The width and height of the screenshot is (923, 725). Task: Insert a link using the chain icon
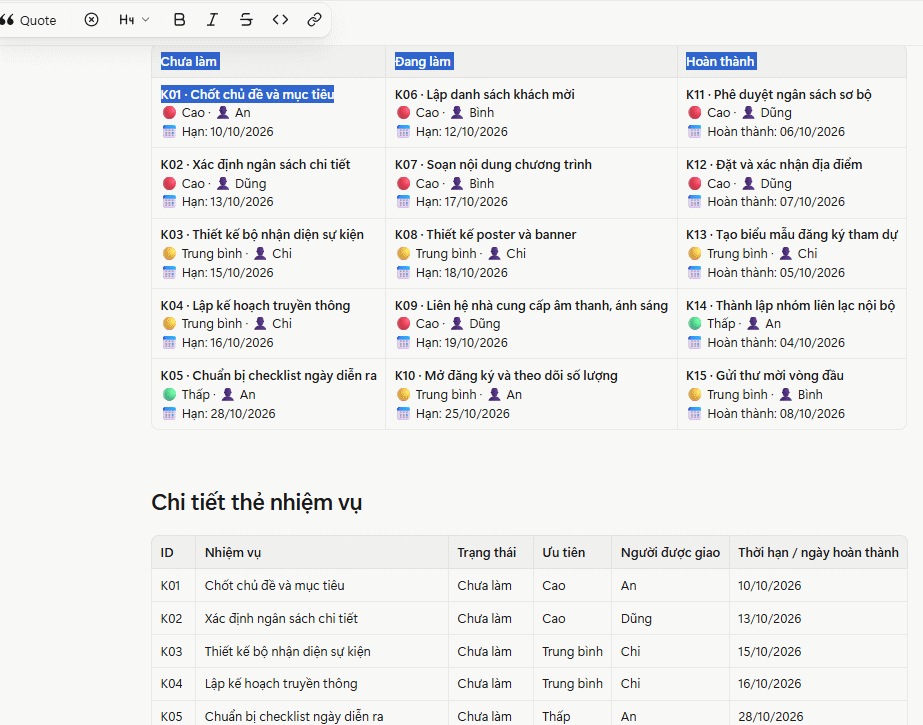coord(314,20)
